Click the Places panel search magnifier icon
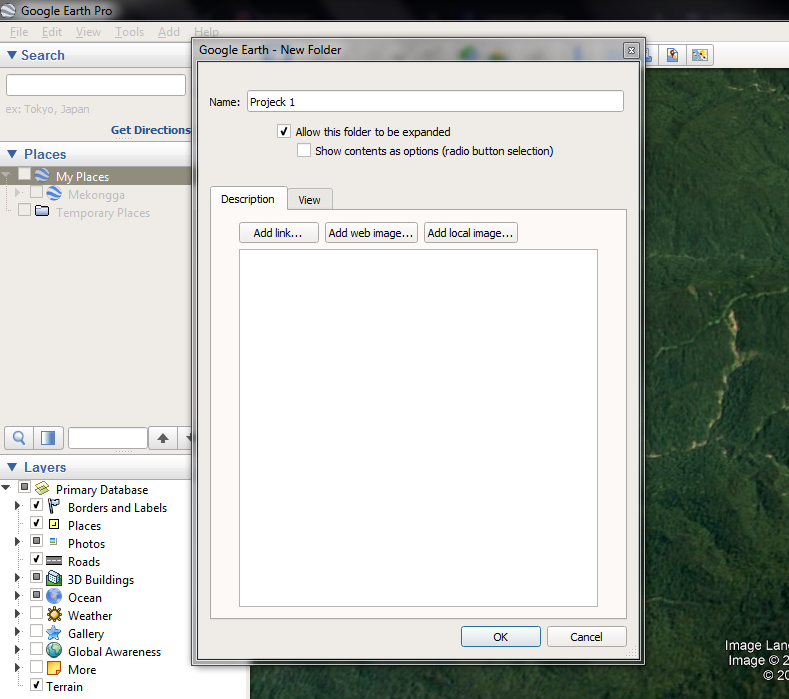789x699 pixels. (19, 438)
